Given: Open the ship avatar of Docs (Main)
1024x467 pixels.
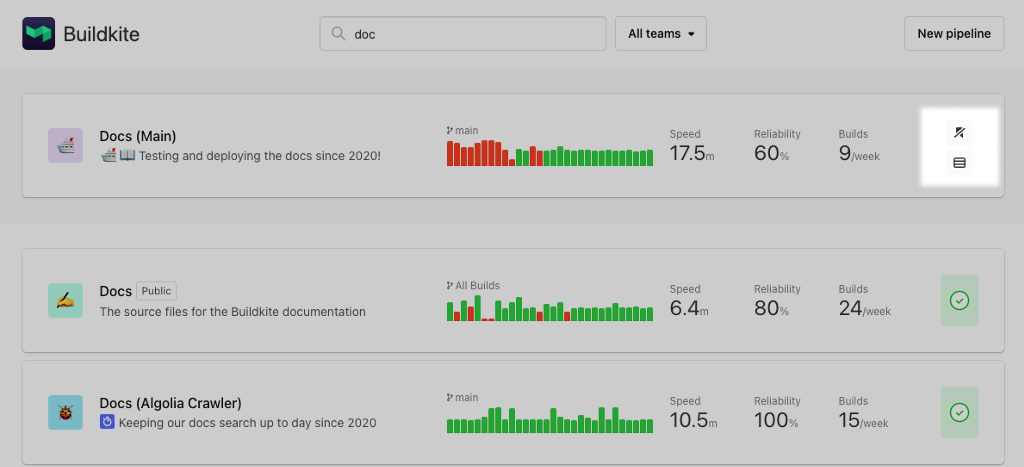Looking at the screenshot, I should point(65,145).
